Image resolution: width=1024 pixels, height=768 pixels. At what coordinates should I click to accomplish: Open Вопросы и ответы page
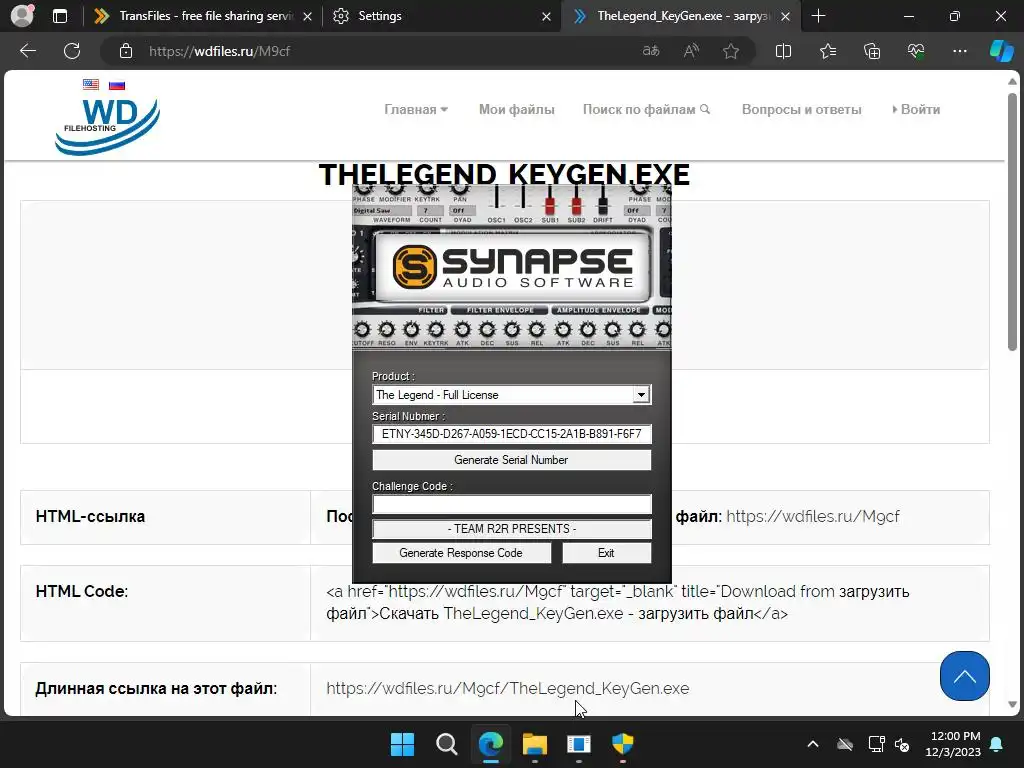click(801, 110)
